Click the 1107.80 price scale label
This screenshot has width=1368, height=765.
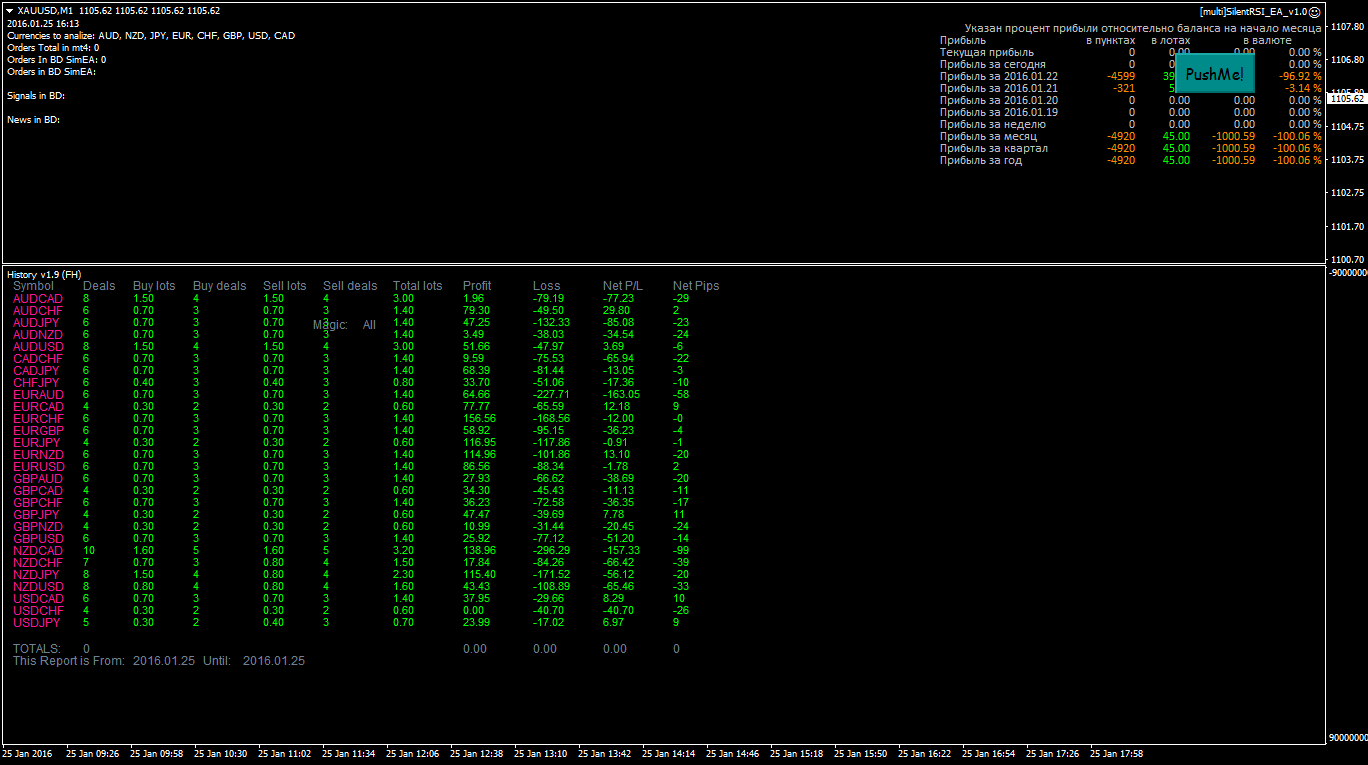click(x=1347, y=27)
